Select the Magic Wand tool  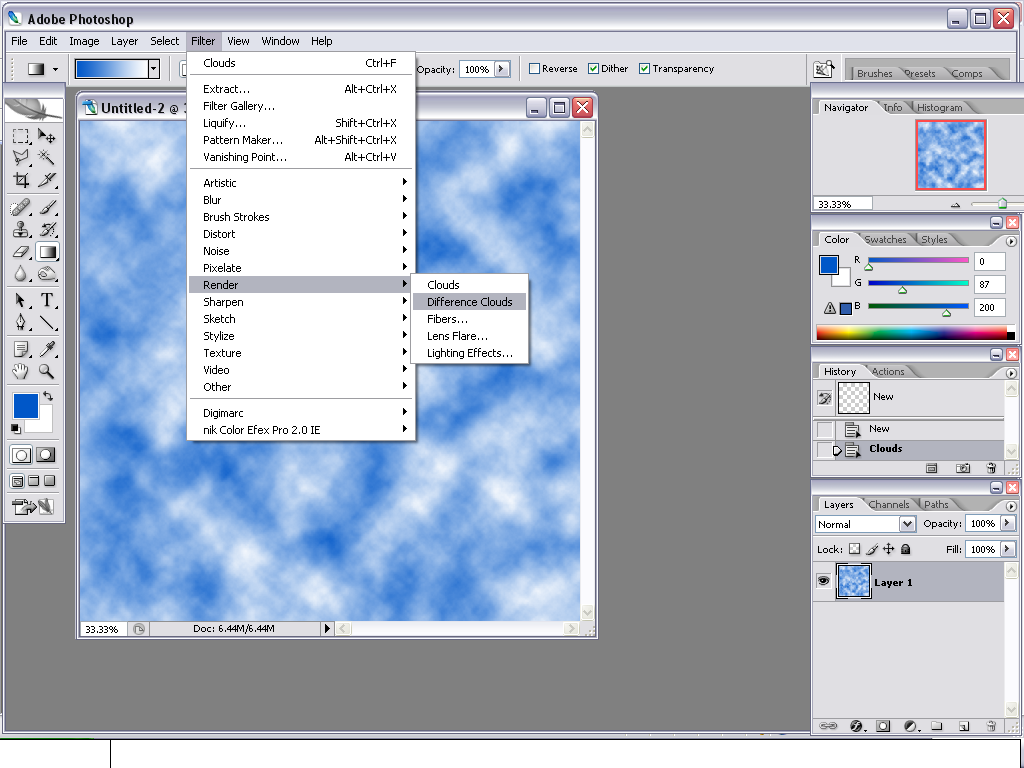pos(46,157)
